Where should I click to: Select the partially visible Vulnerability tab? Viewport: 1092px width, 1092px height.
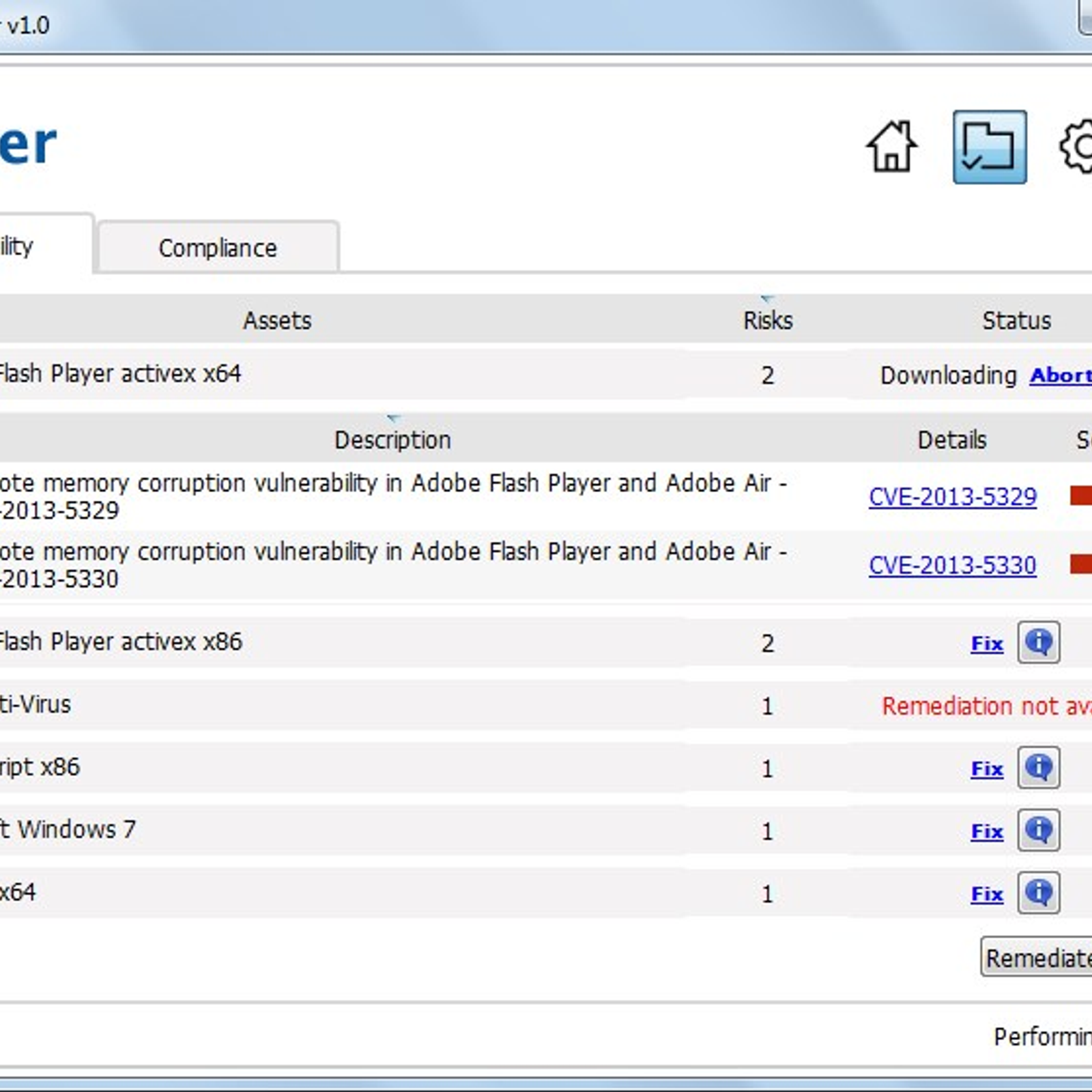[x=45, y=244]
